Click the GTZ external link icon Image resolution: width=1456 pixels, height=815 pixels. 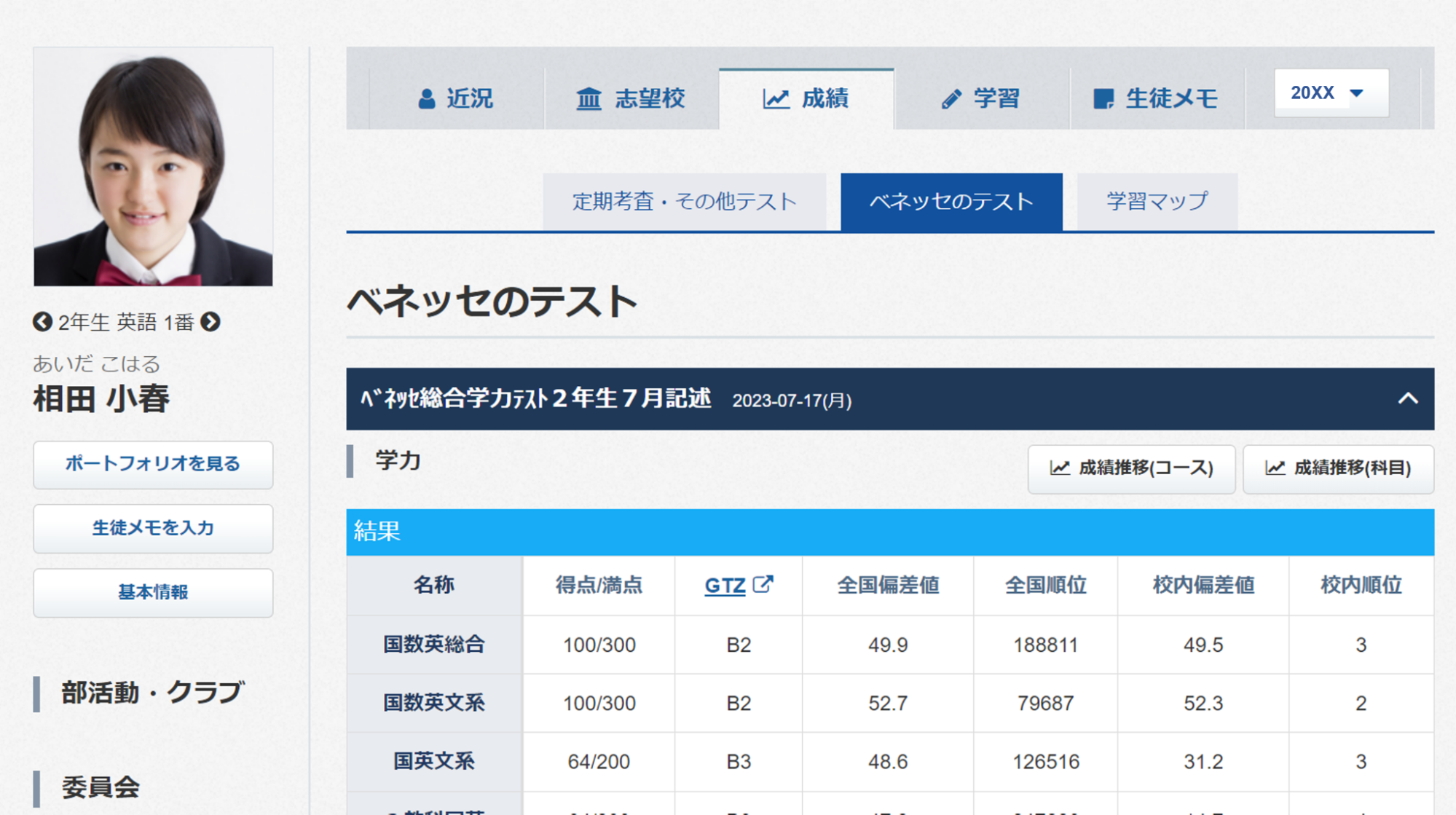pos(763,584)
